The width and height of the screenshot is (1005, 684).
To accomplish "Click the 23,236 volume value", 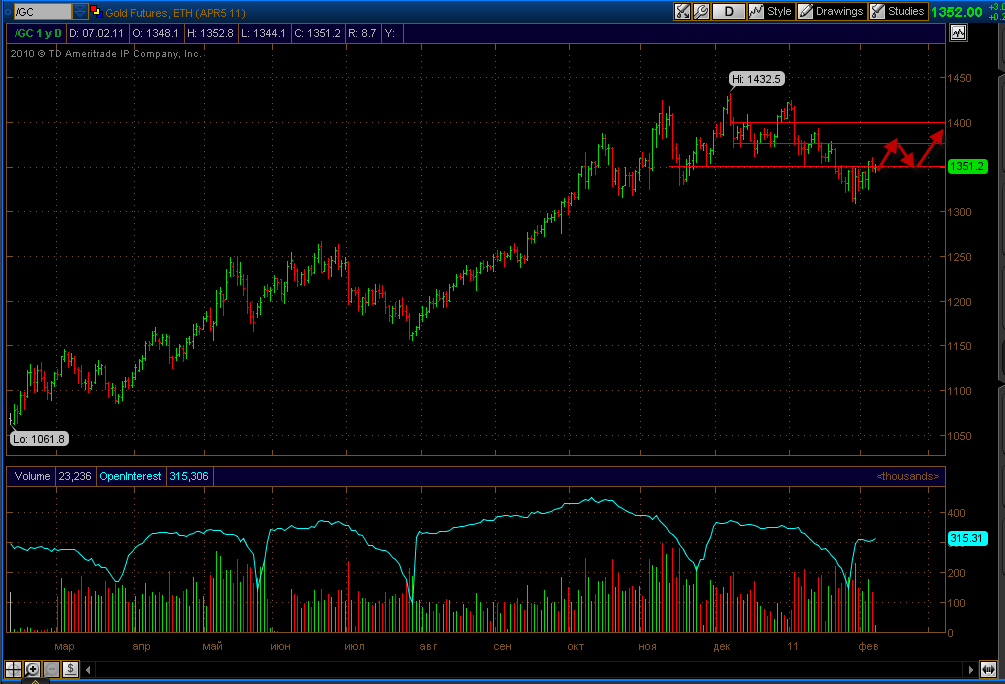I will pyautogui.click(x=75, y=476).
